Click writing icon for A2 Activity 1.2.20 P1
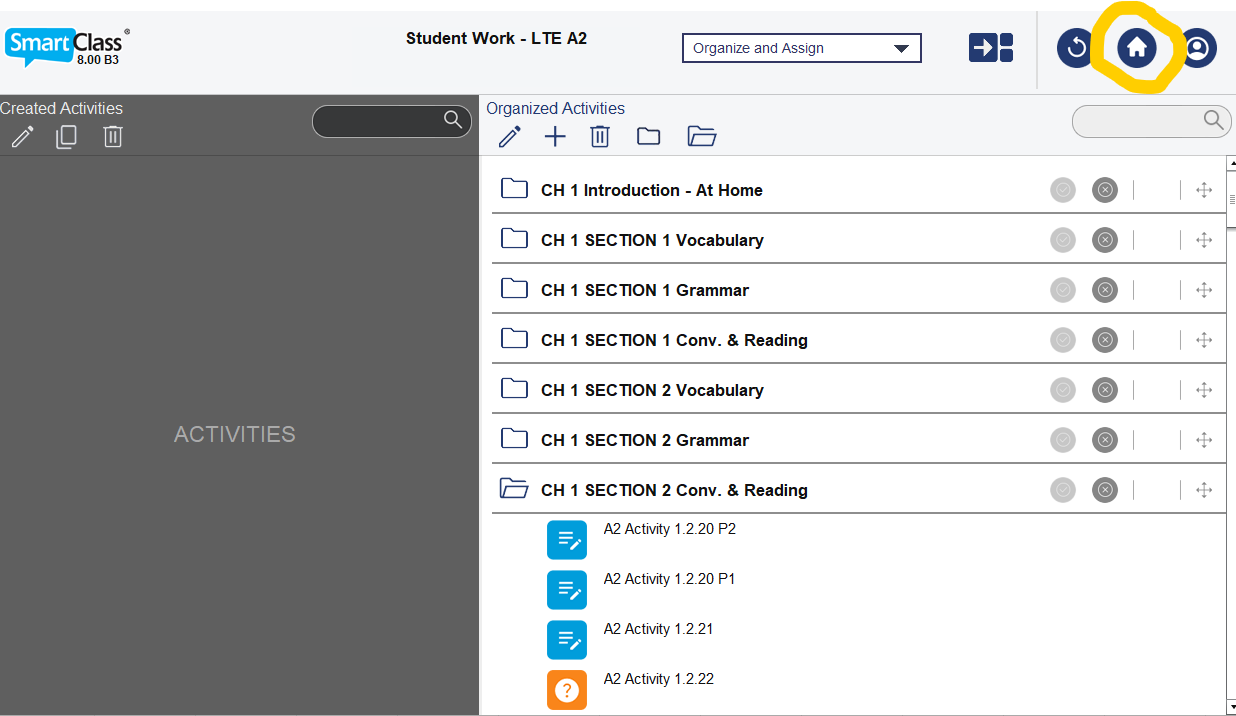The image size is (1236, 716). coord(567,590)
